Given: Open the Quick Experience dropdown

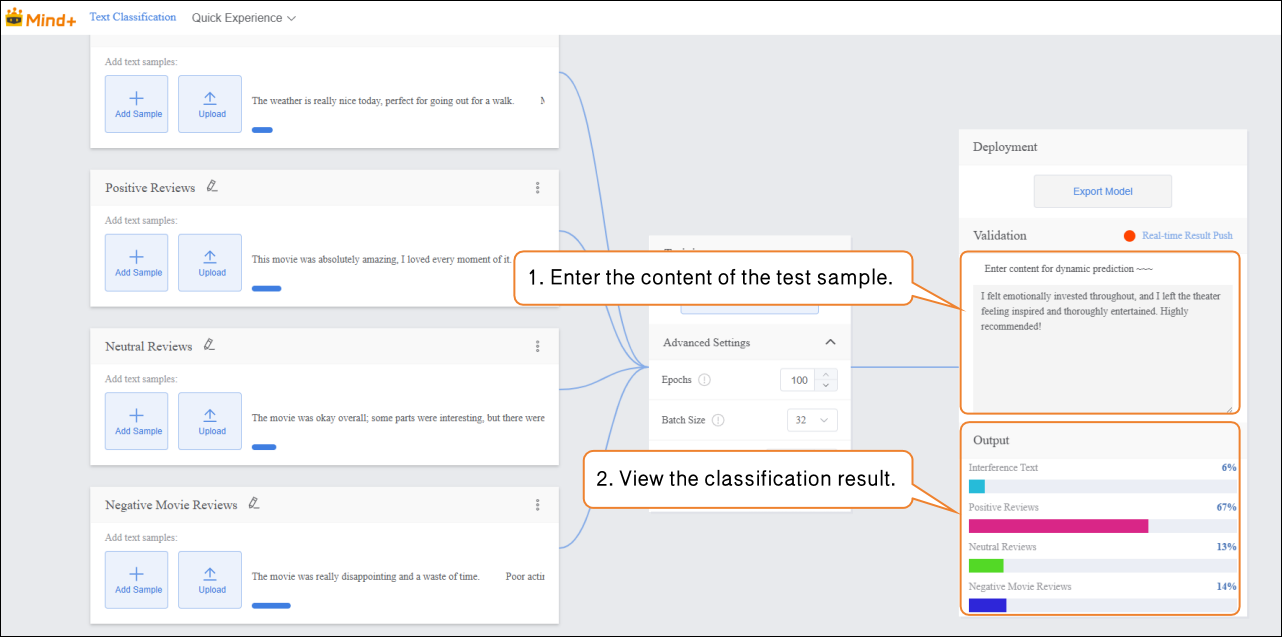Looking at the screenshot, I should [x=243, y=18].
